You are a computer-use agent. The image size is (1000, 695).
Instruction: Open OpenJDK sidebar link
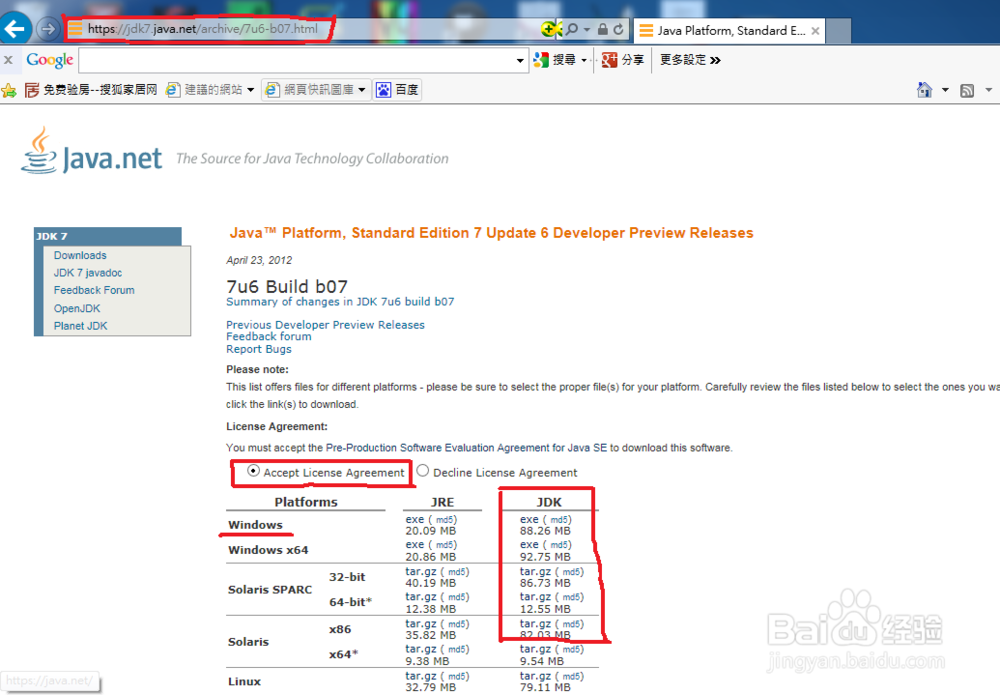77,308
